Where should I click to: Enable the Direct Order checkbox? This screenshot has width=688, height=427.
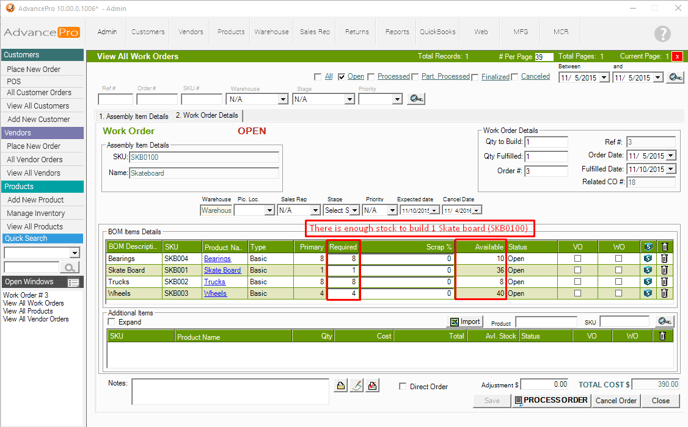tap(403, 386)
